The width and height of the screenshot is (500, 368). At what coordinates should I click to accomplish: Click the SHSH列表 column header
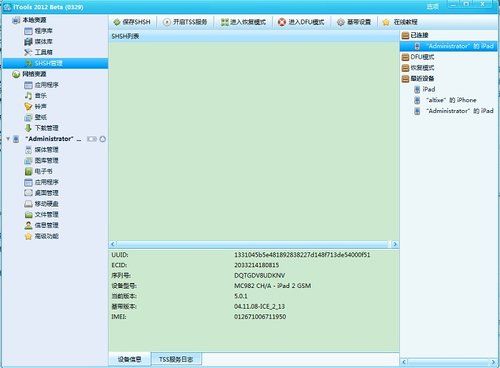pos(254,36)
